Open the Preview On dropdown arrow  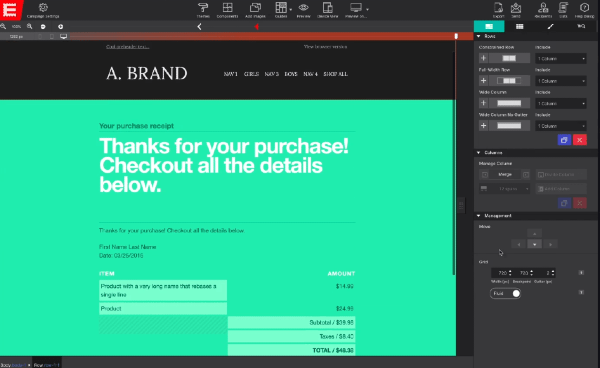pos(367,9)
